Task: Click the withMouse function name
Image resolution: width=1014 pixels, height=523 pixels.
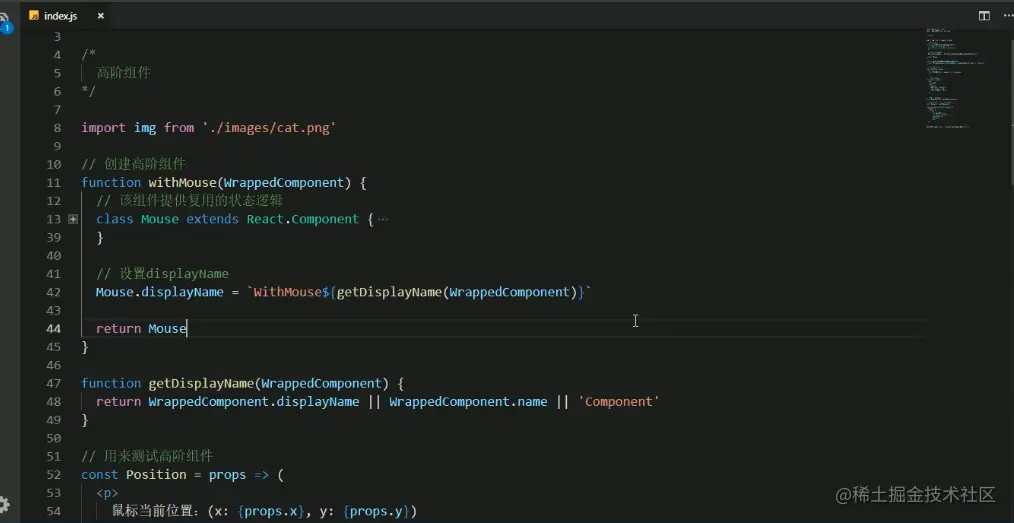Action: 182,182
